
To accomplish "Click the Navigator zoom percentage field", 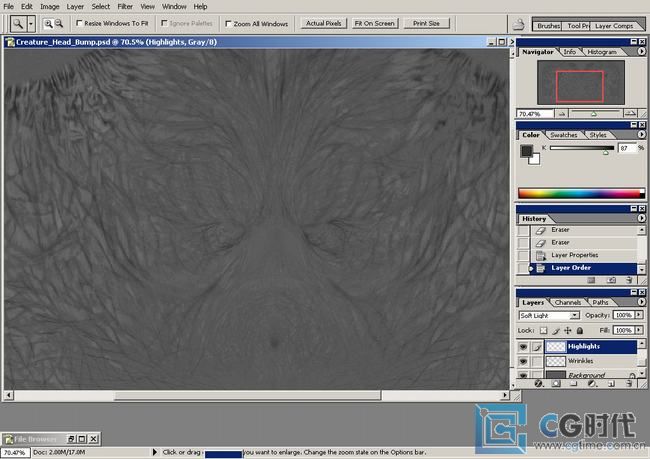I will [x=535, y=114].
